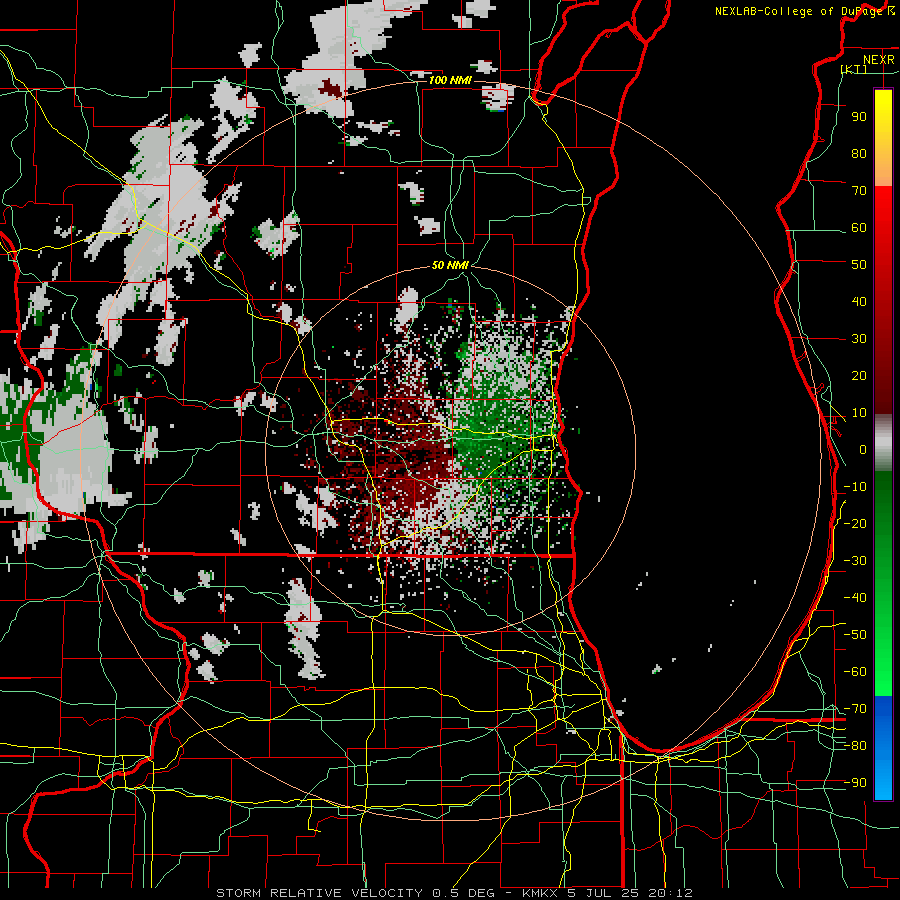Viewport: 900px width, 900px height.
Task: Click the 20 value on the velocity scale
Action: point(859,375)
